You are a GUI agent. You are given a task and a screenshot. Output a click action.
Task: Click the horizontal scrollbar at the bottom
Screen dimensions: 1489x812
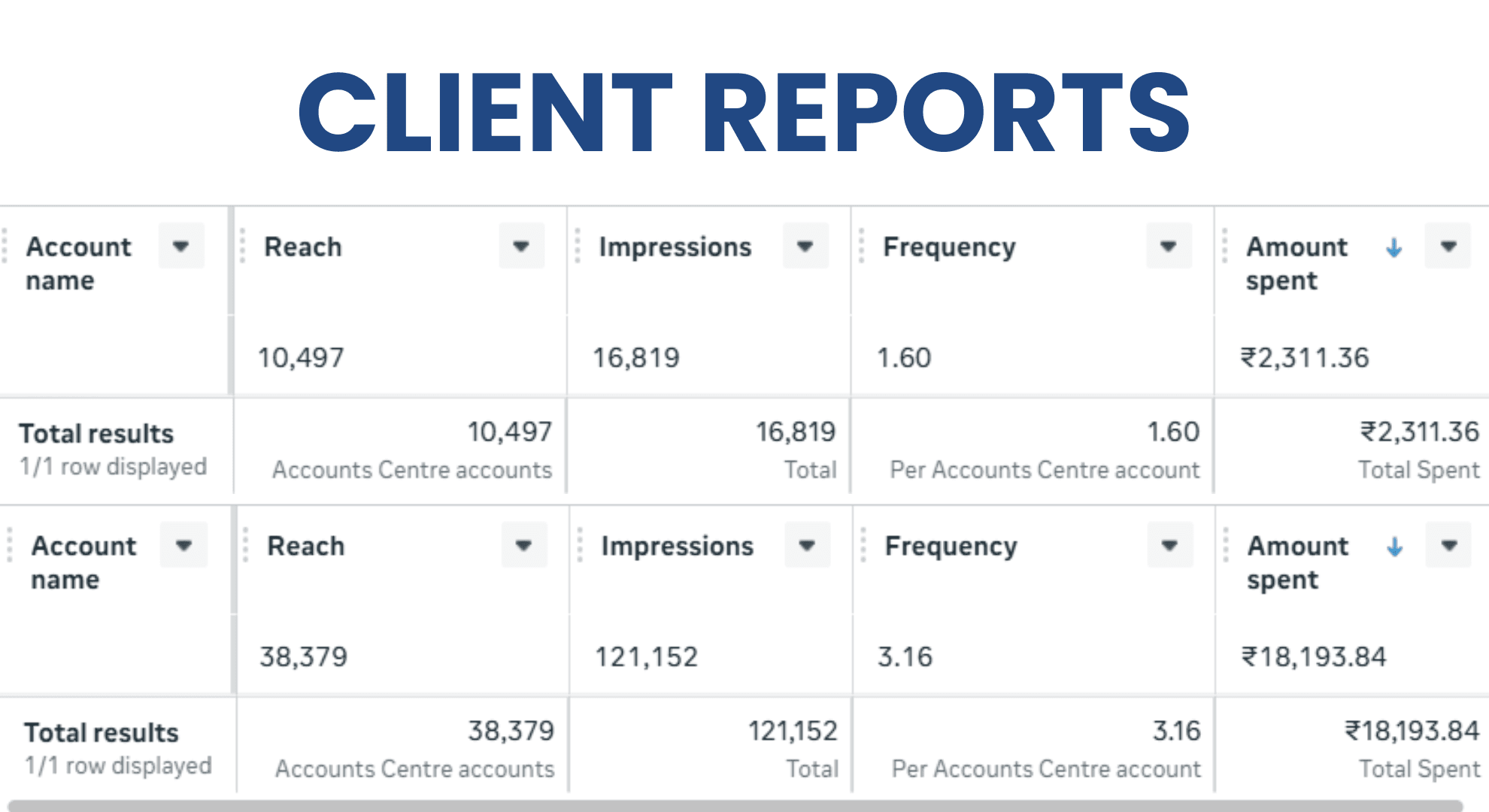pos(744,806)
